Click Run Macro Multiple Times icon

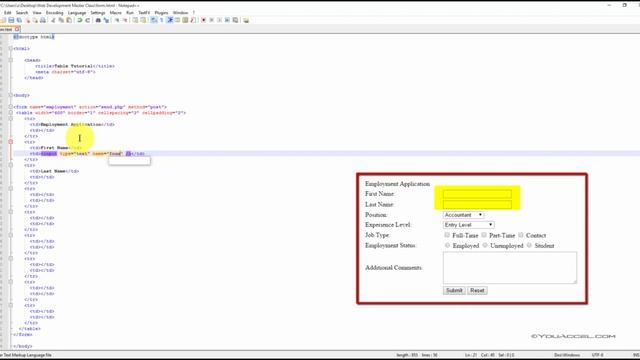(227, 20)
